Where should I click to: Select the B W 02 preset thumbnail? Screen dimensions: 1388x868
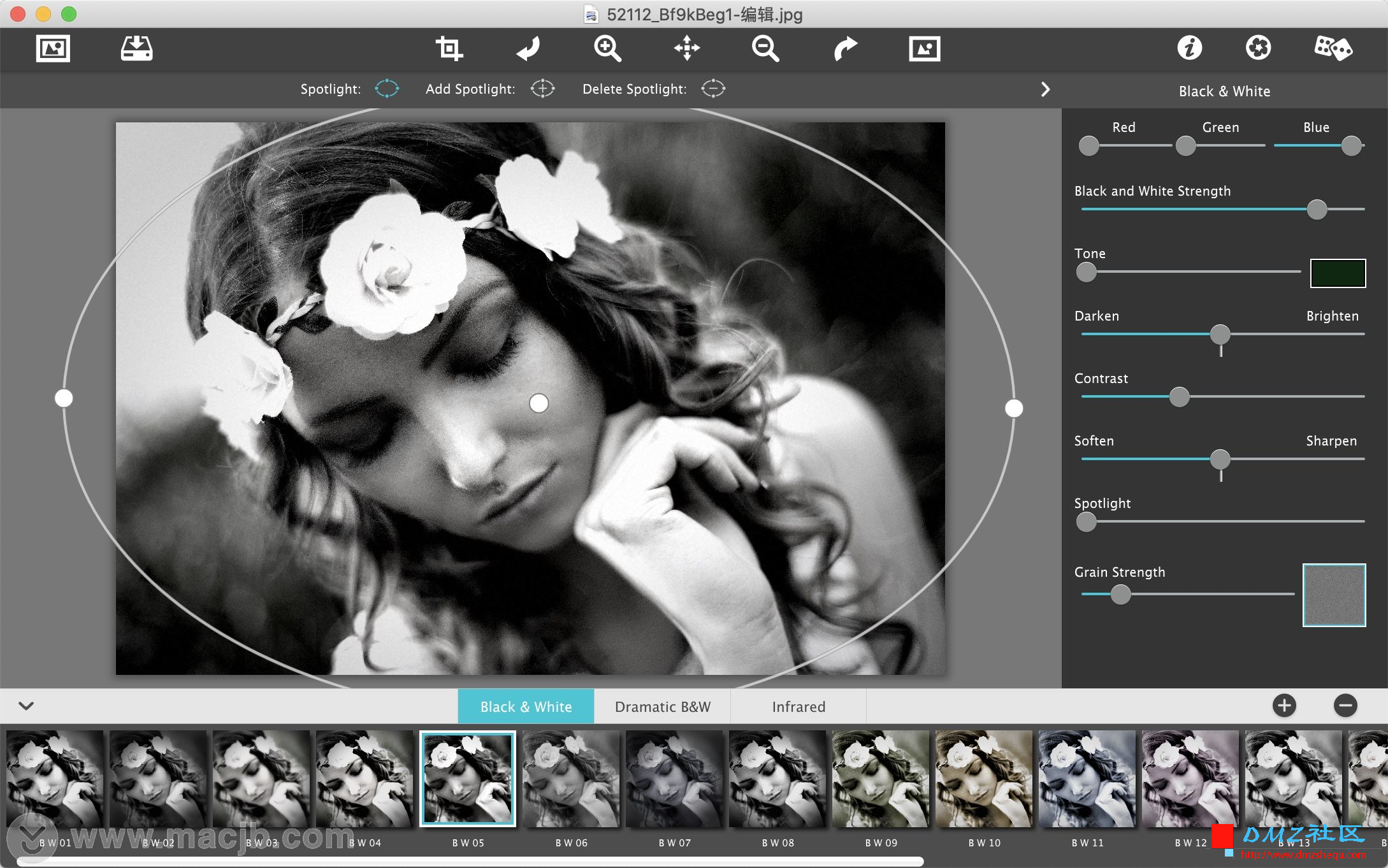click(158, 779)
